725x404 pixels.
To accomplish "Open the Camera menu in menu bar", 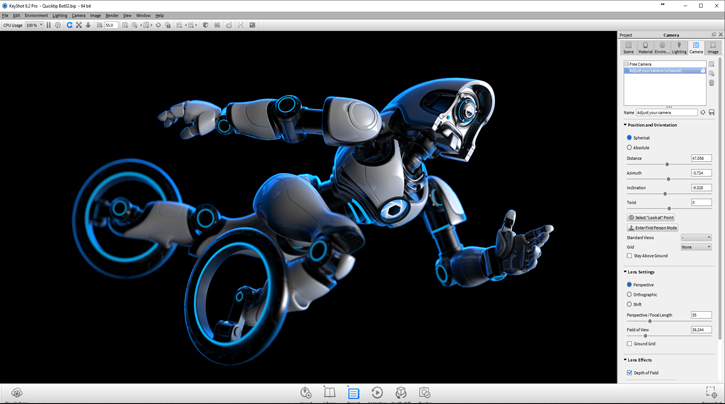I will coord(78,16).
